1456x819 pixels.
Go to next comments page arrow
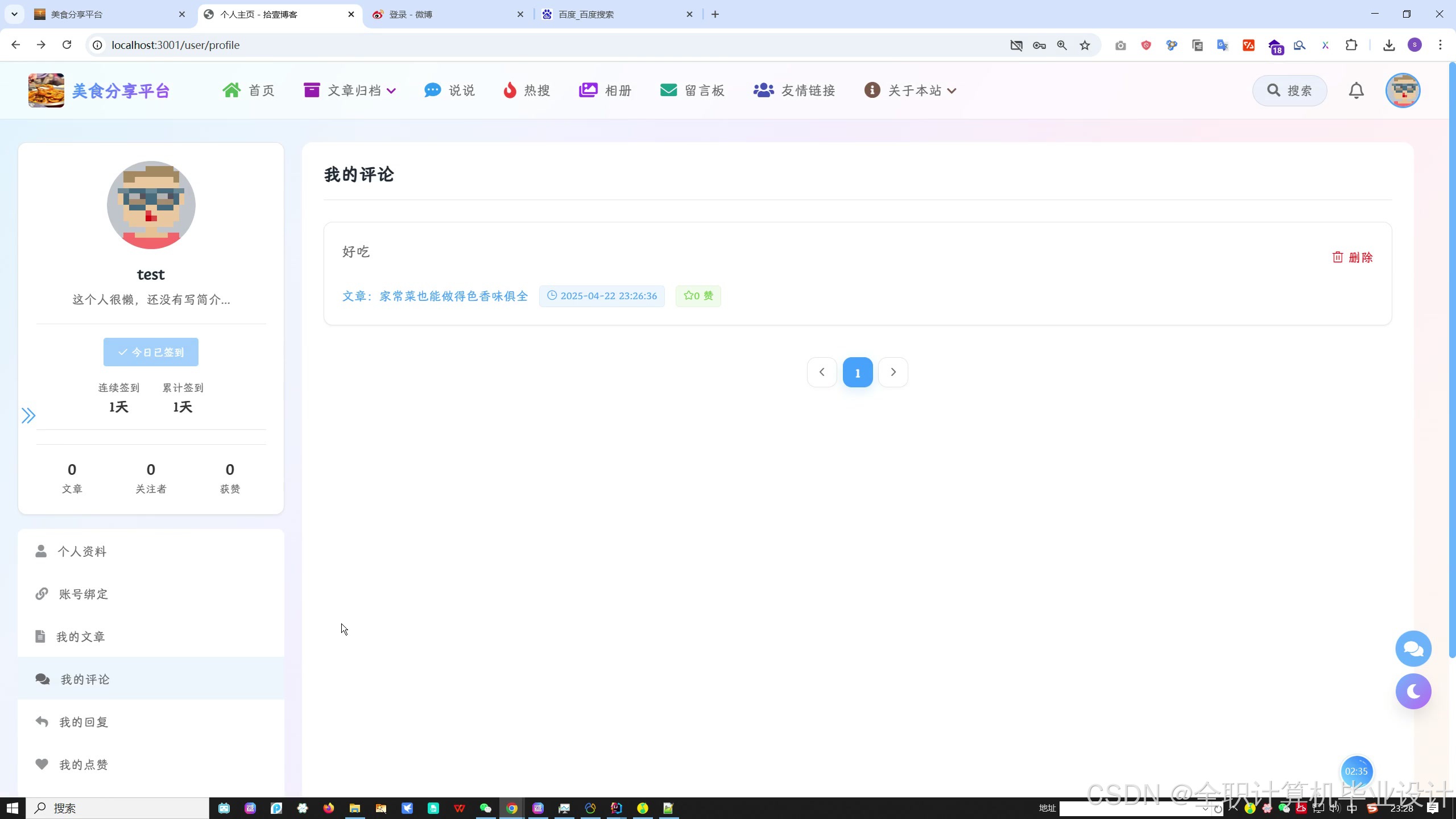[893, 373]
